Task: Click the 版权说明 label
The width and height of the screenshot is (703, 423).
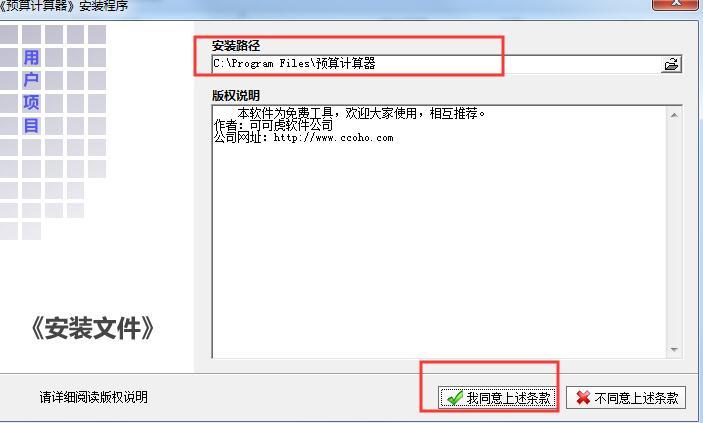Action: coord(236,96)
